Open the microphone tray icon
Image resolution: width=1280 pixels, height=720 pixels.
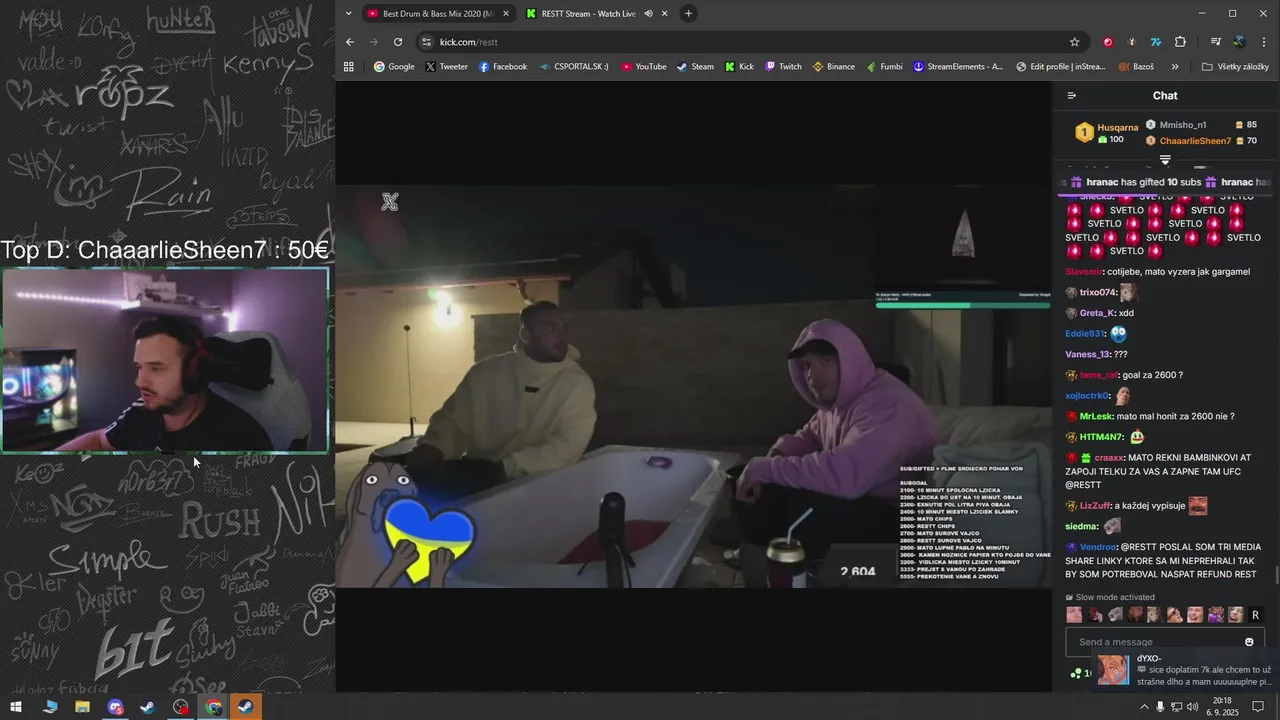1160,707
